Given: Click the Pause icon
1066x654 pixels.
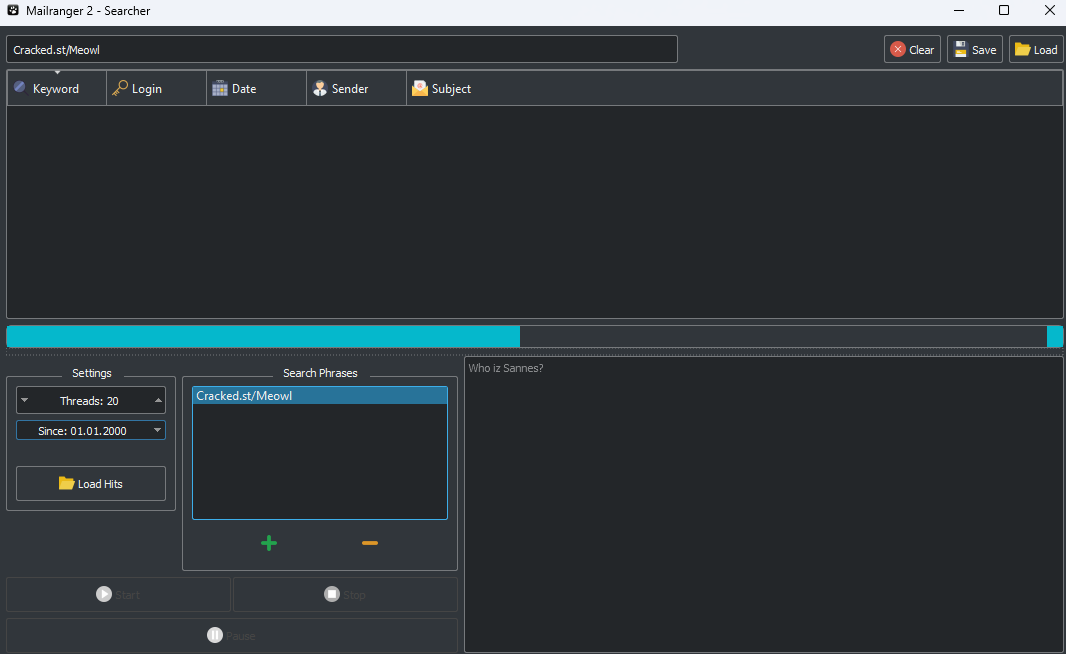Looking at the screenshot, I should pyautogui.click(x=215, y=635).
